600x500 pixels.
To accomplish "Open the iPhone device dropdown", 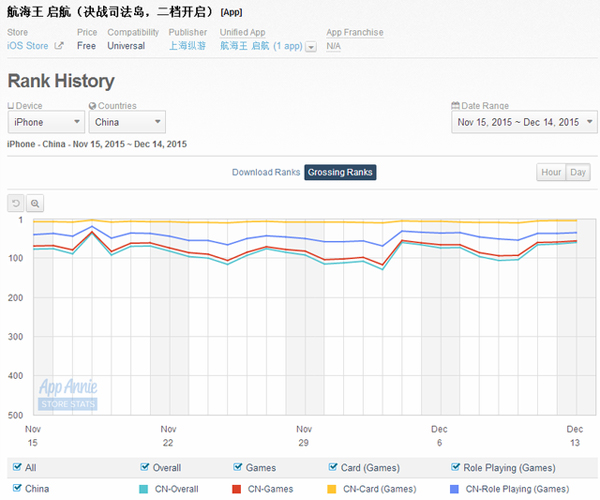I will [46, 122].
